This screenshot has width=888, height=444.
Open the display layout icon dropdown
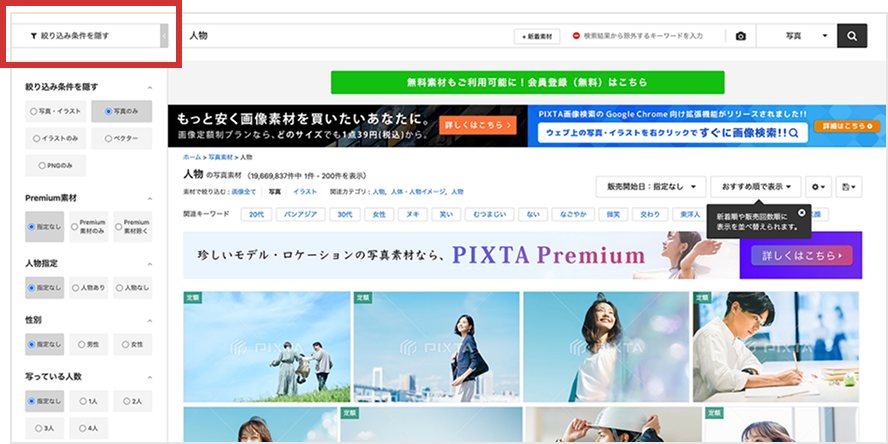848,187
